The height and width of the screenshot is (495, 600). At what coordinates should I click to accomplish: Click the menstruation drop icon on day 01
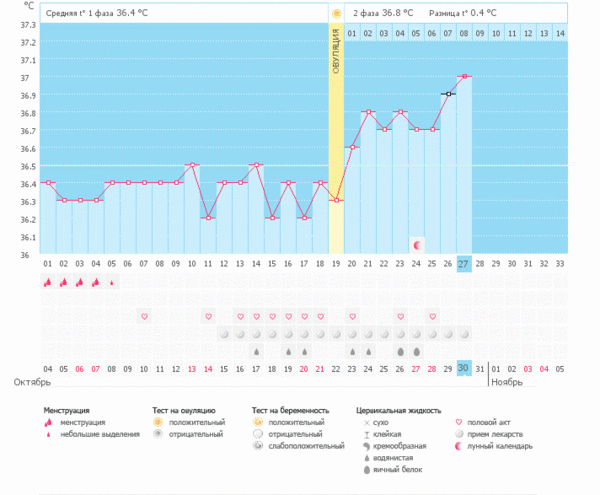[47, 283]
